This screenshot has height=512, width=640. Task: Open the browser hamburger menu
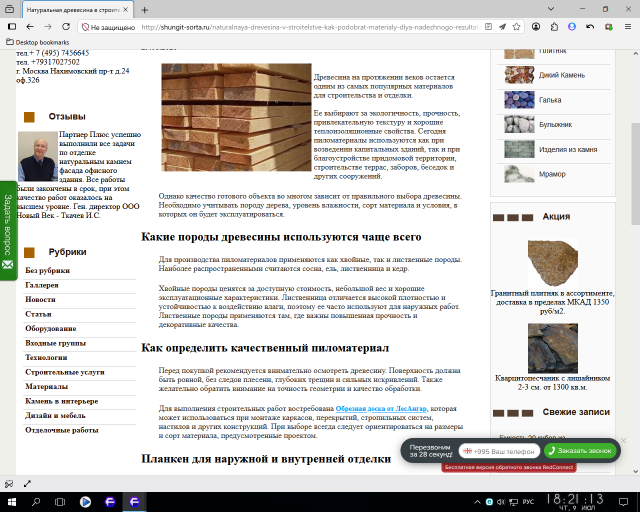(628, 27)
